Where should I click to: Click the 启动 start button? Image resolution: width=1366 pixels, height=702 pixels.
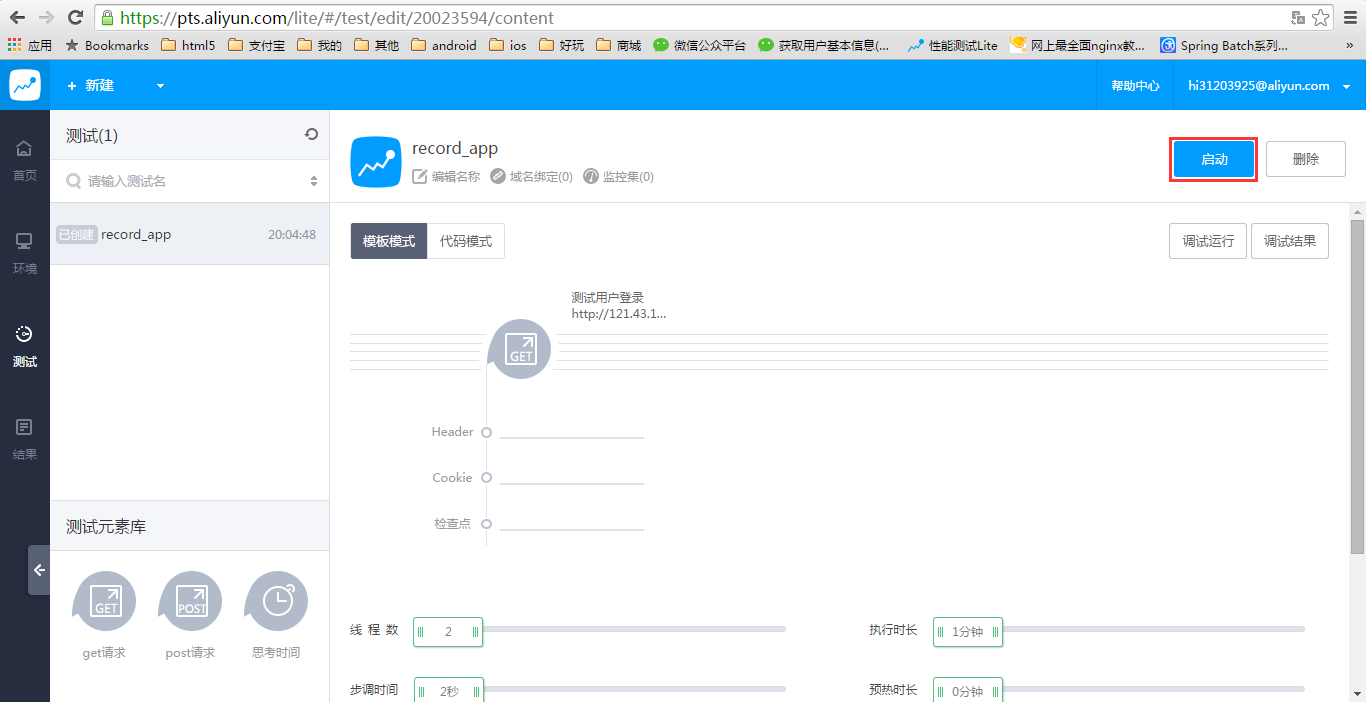tap(1214, 159)
